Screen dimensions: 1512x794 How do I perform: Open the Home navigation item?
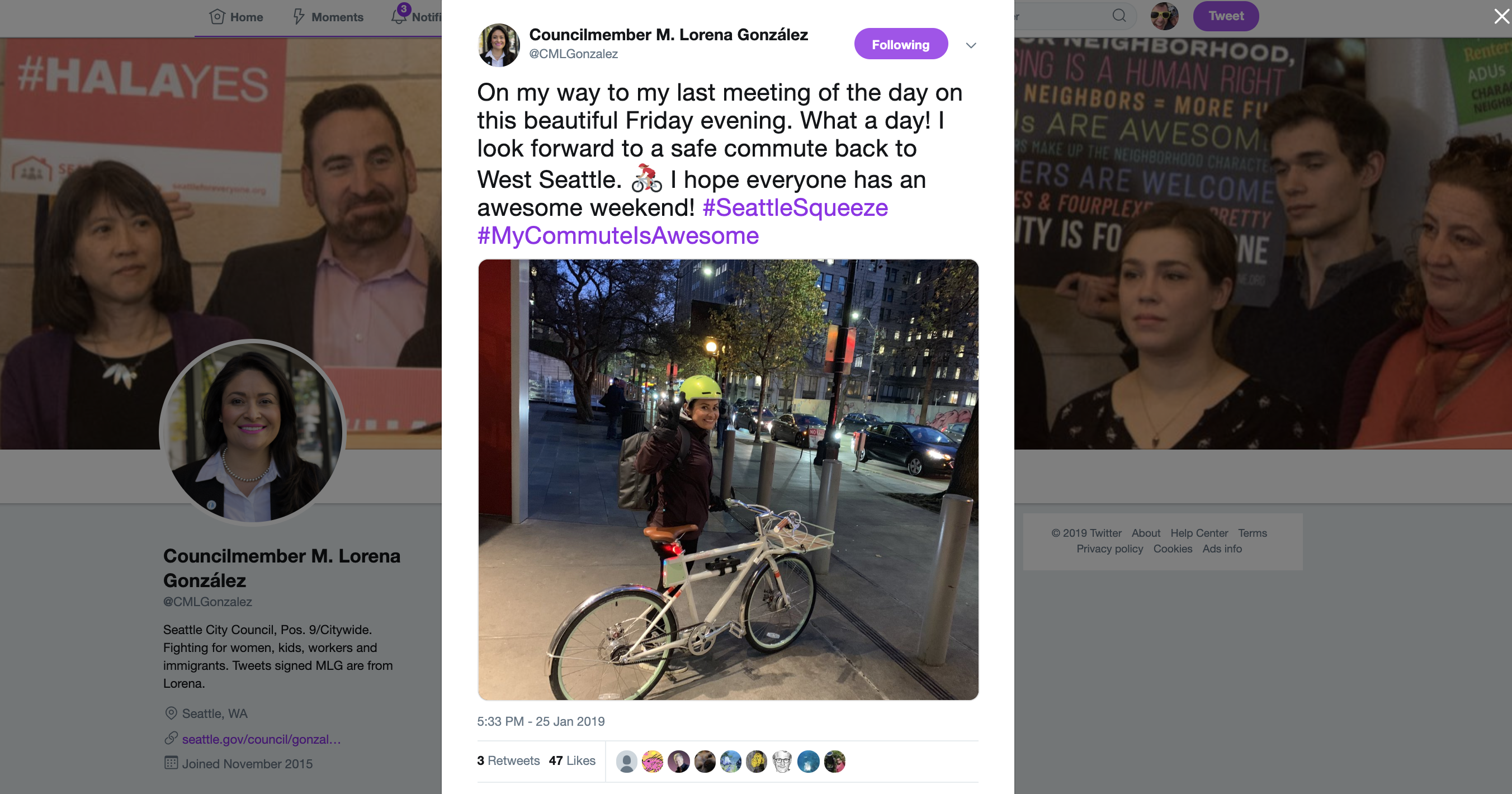click(236, 17)
